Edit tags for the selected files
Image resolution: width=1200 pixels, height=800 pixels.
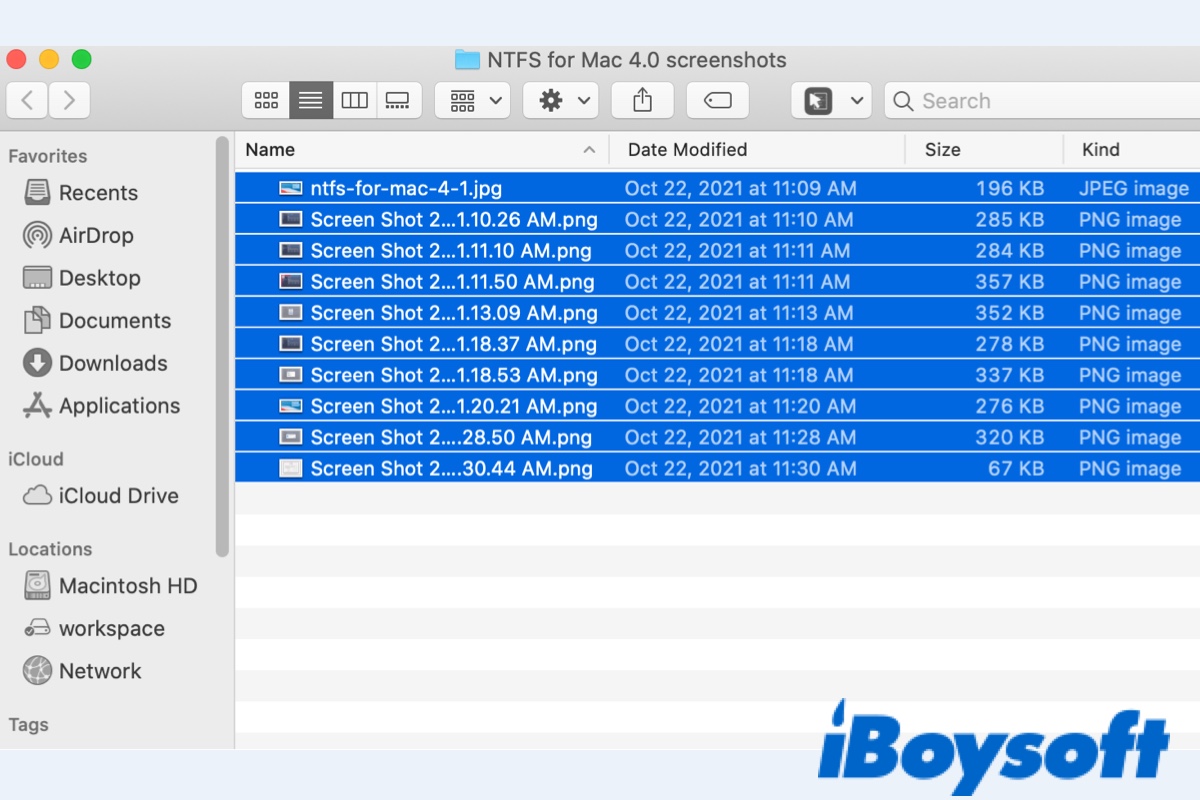(717, 100)
